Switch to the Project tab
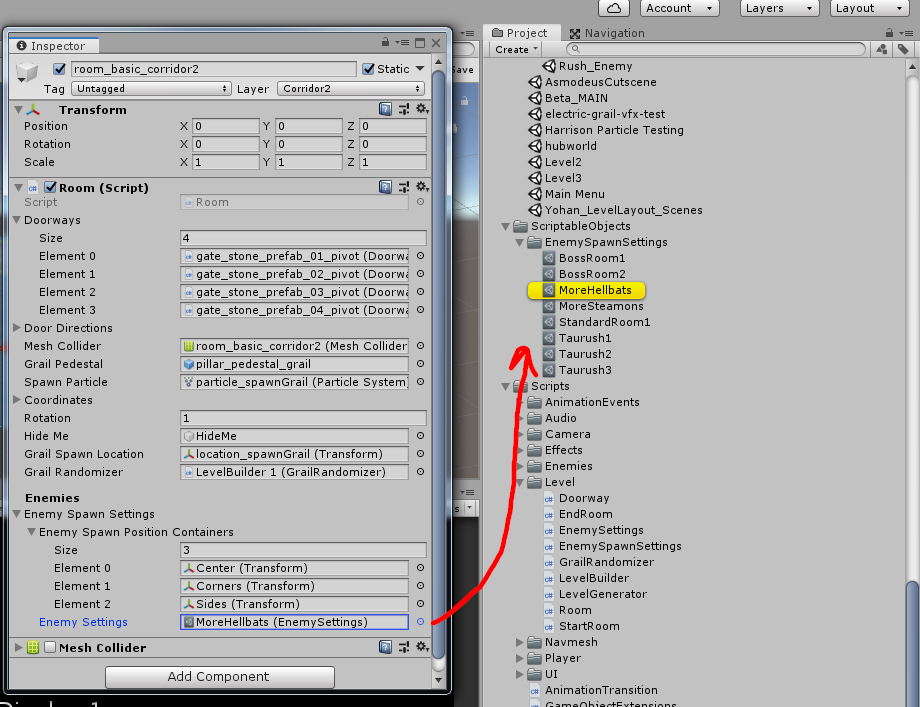The height and width of the screenshot is (707, 920). pos(520,33)
